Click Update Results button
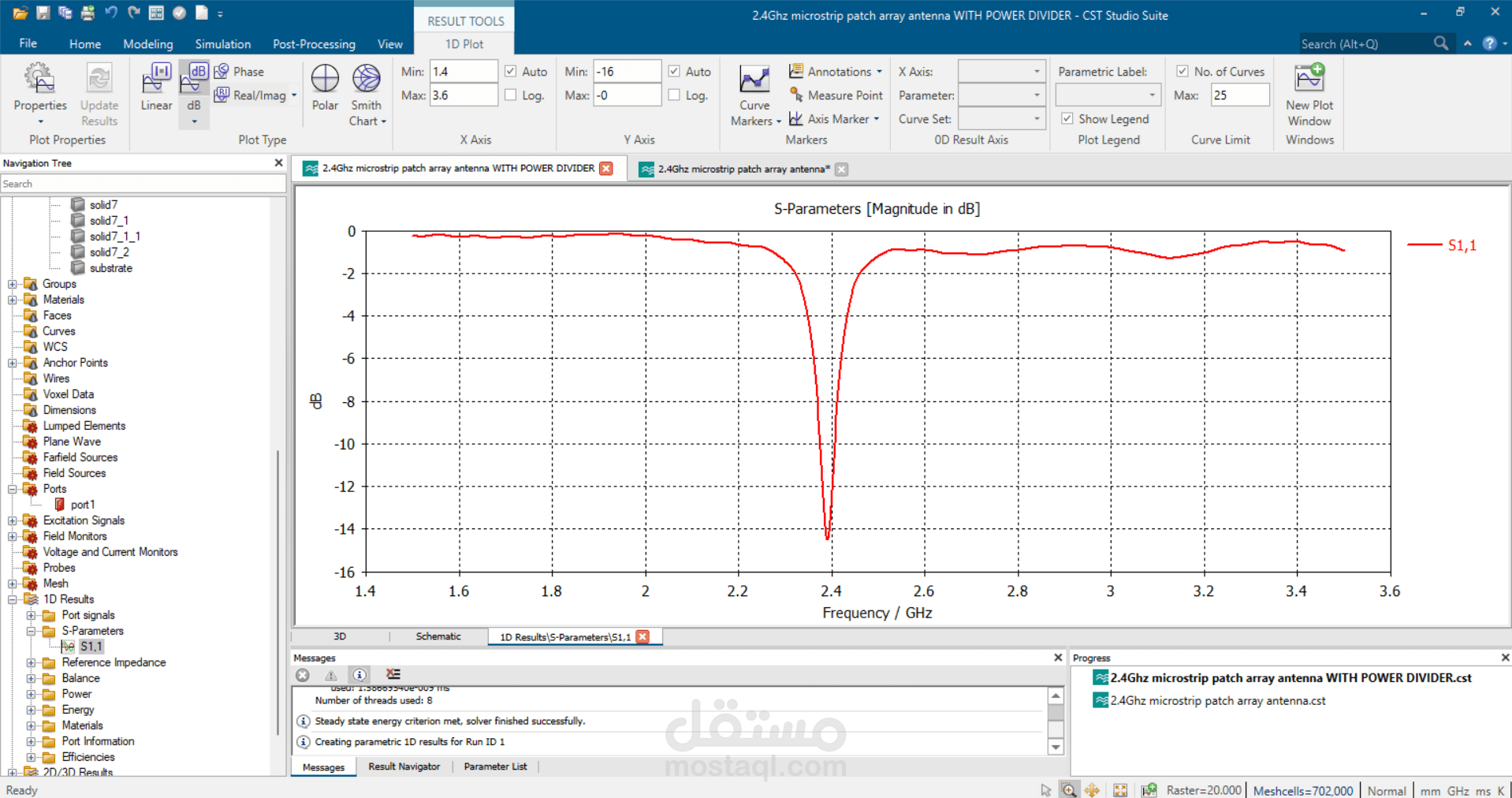 pos(99,95)
